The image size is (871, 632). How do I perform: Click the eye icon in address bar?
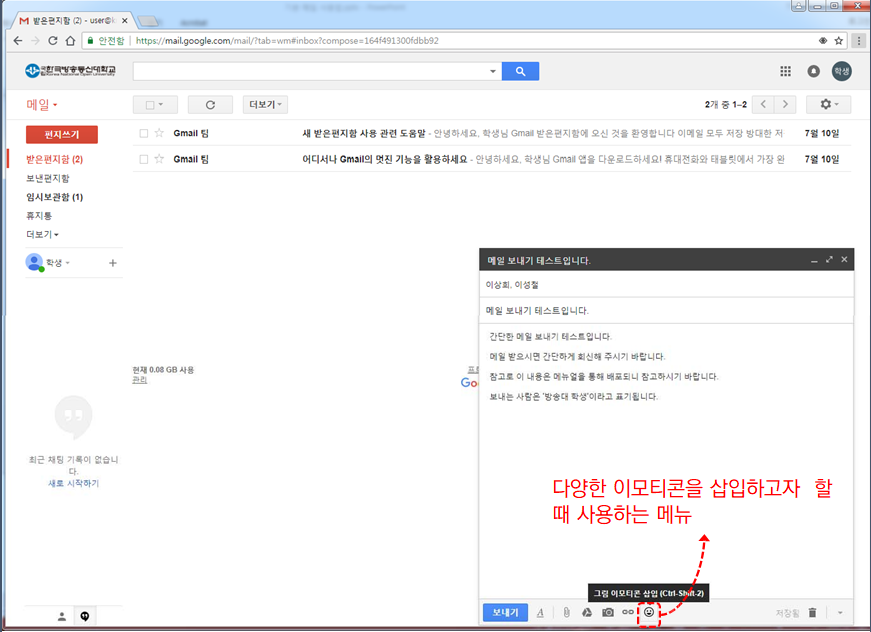click(x=823, y=41)
